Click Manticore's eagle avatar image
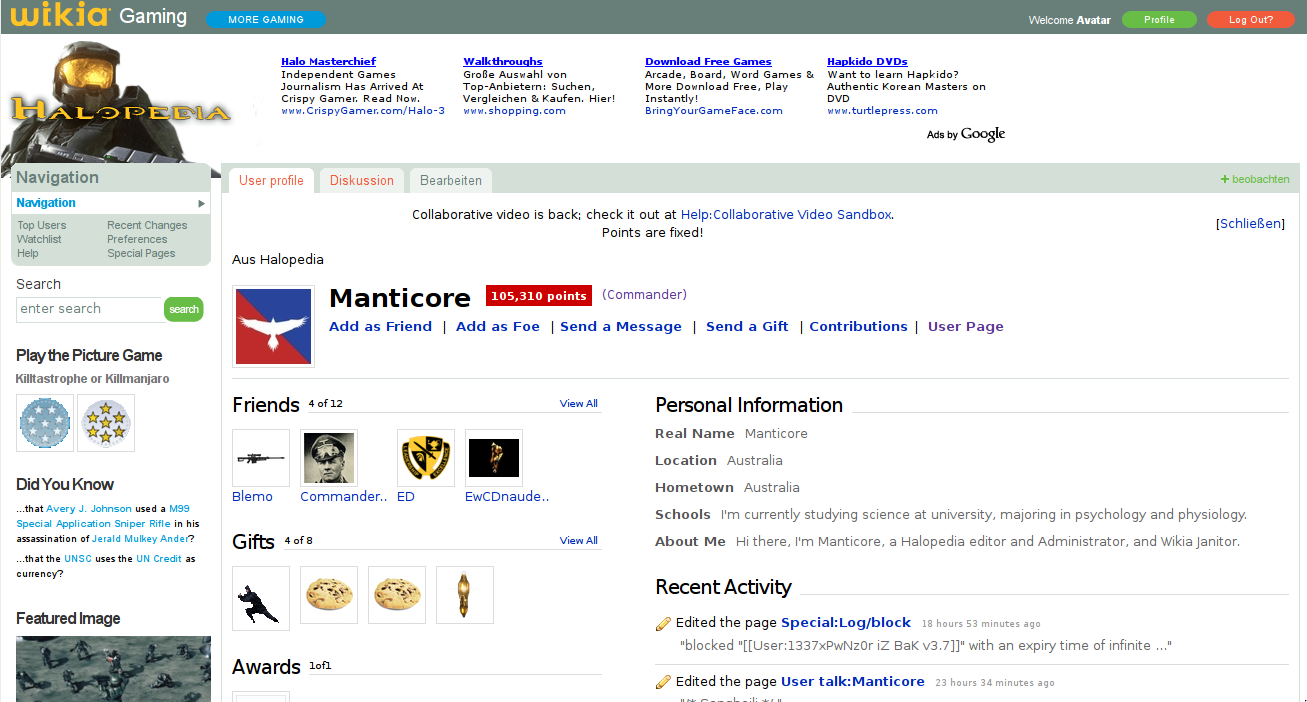The image size is (1307, 702). point(273,326)
